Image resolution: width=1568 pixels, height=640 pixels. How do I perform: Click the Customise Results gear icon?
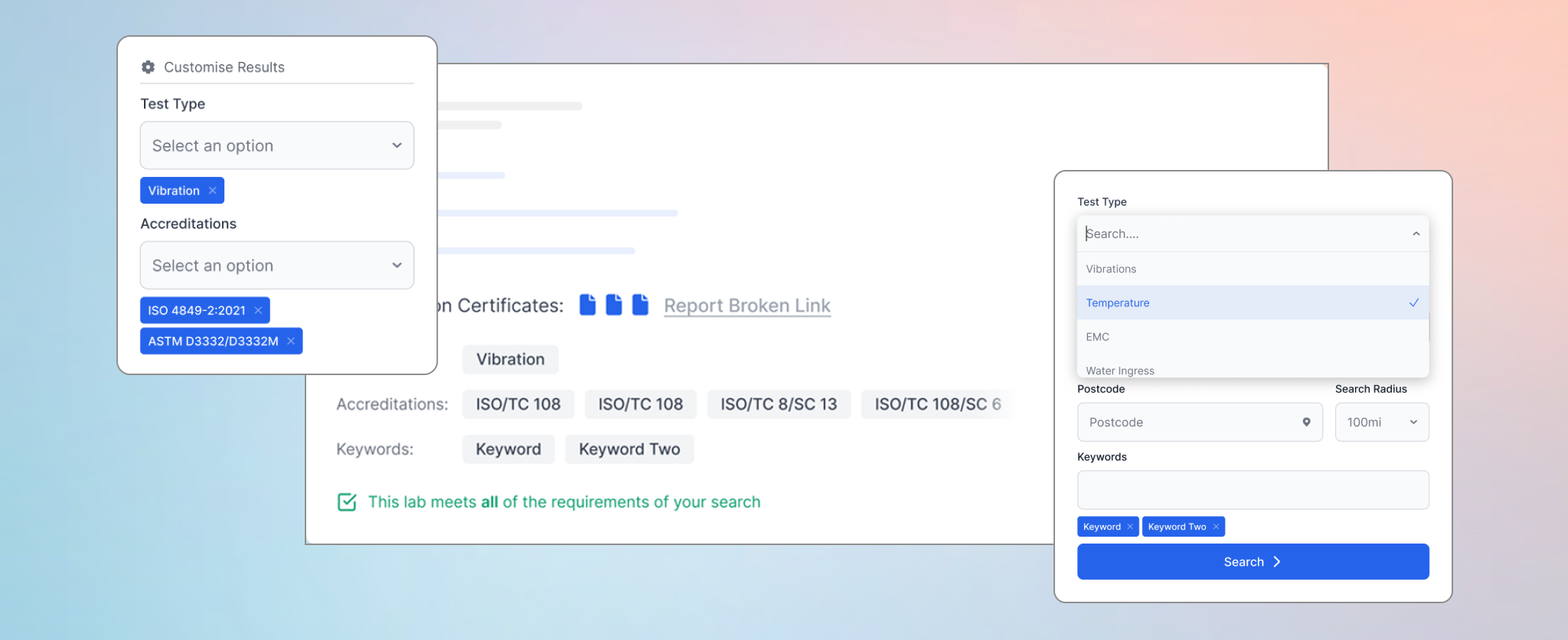tap(148, 67)
